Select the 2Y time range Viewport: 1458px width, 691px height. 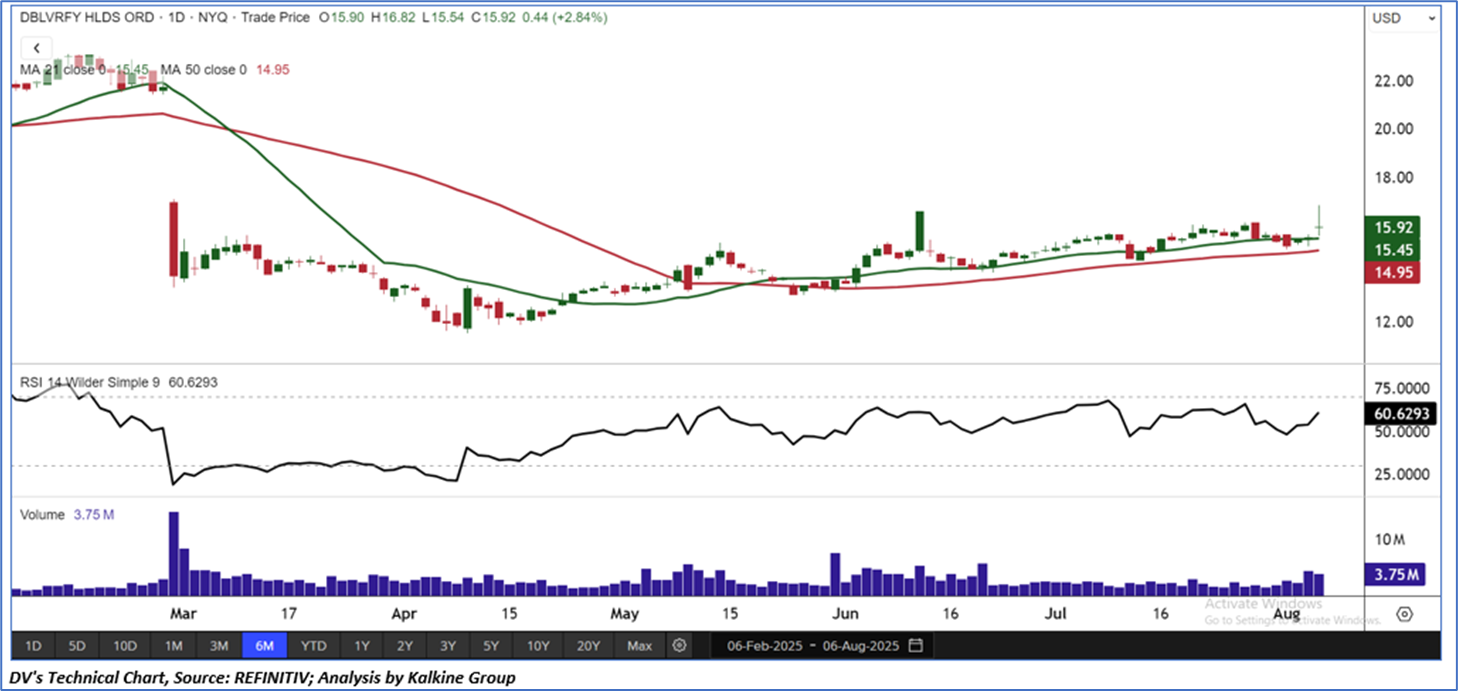404,645
